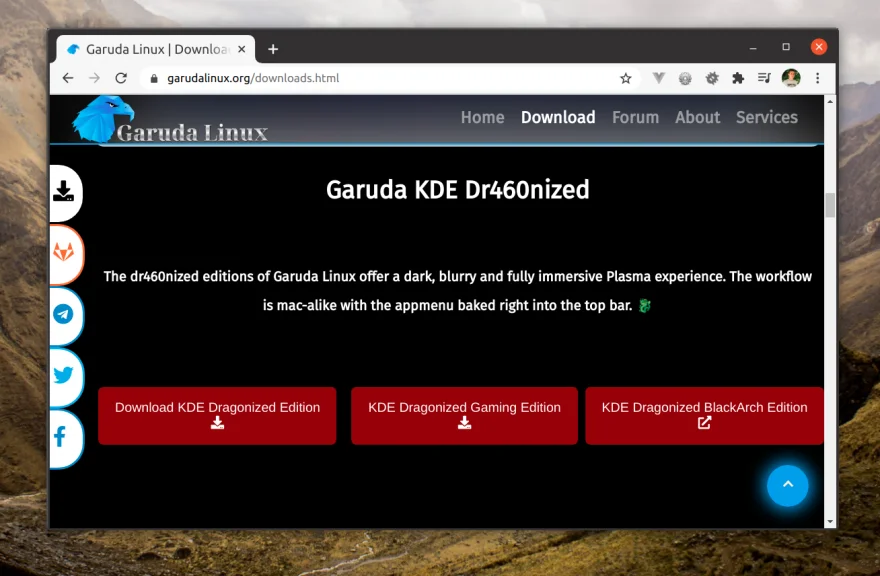The image size is (880, 576).
Task: Navigate to Home in the site menu
Action: (482, 117)
